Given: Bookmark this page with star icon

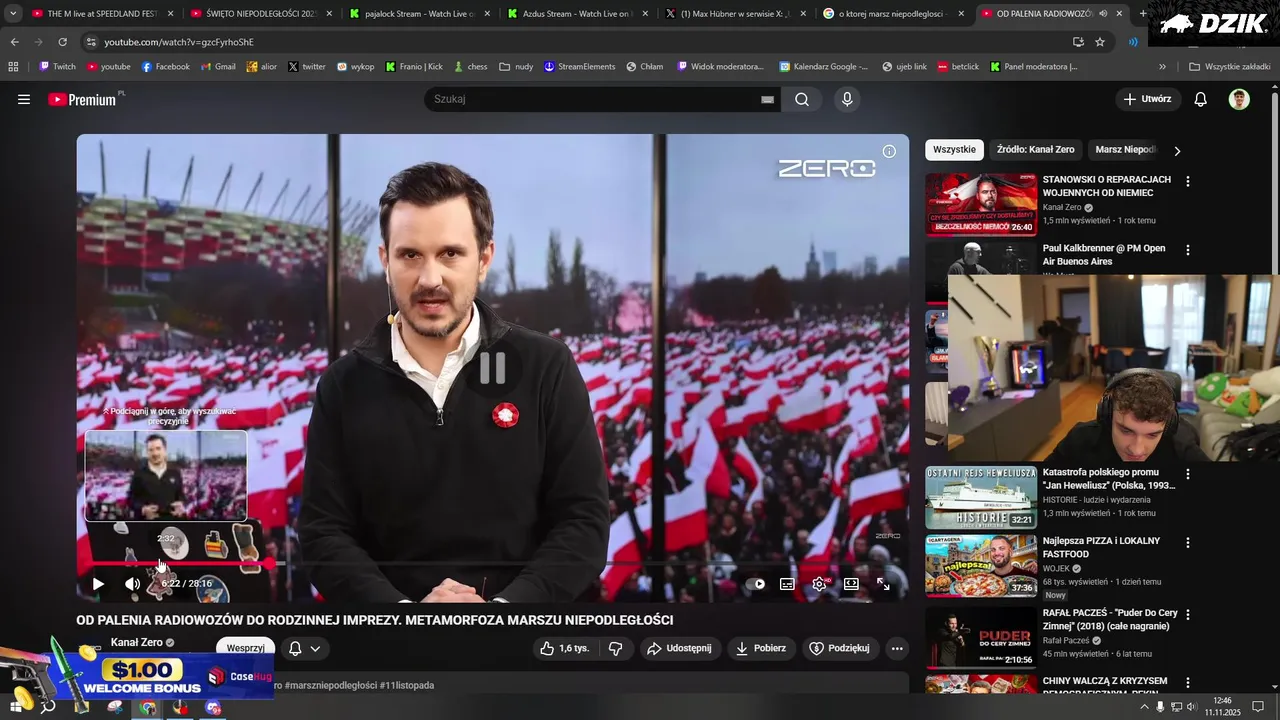Looking at the screenshot, I should (1100, 42).
